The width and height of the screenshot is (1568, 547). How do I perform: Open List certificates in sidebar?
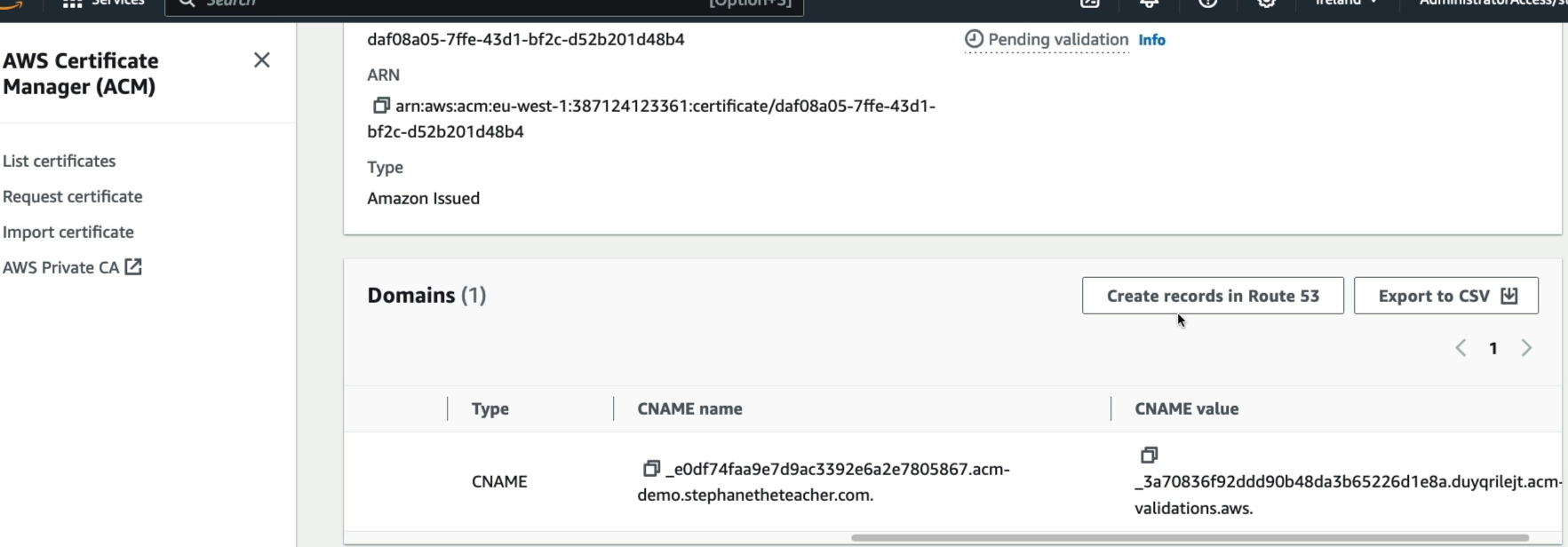tap(60, 161)
